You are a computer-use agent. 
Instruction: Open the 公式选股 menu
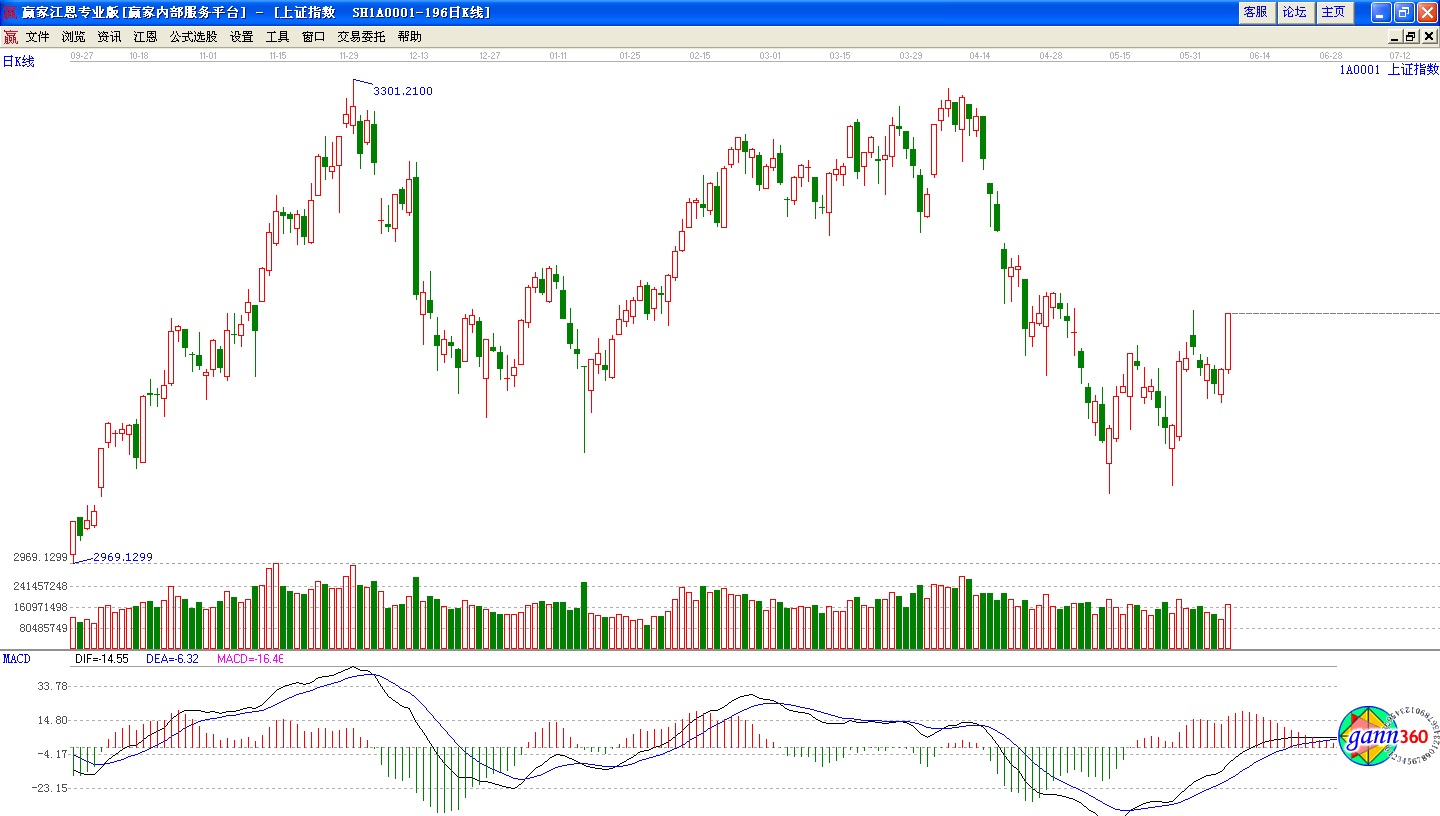pos(193,37)
